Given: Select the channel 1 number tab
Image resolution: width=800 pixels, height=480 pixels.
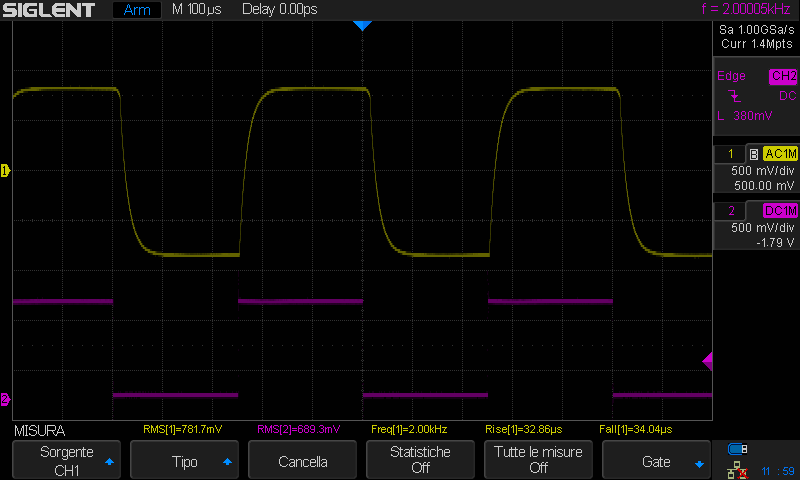Looking at the screenshot, I should pos(730,154).
